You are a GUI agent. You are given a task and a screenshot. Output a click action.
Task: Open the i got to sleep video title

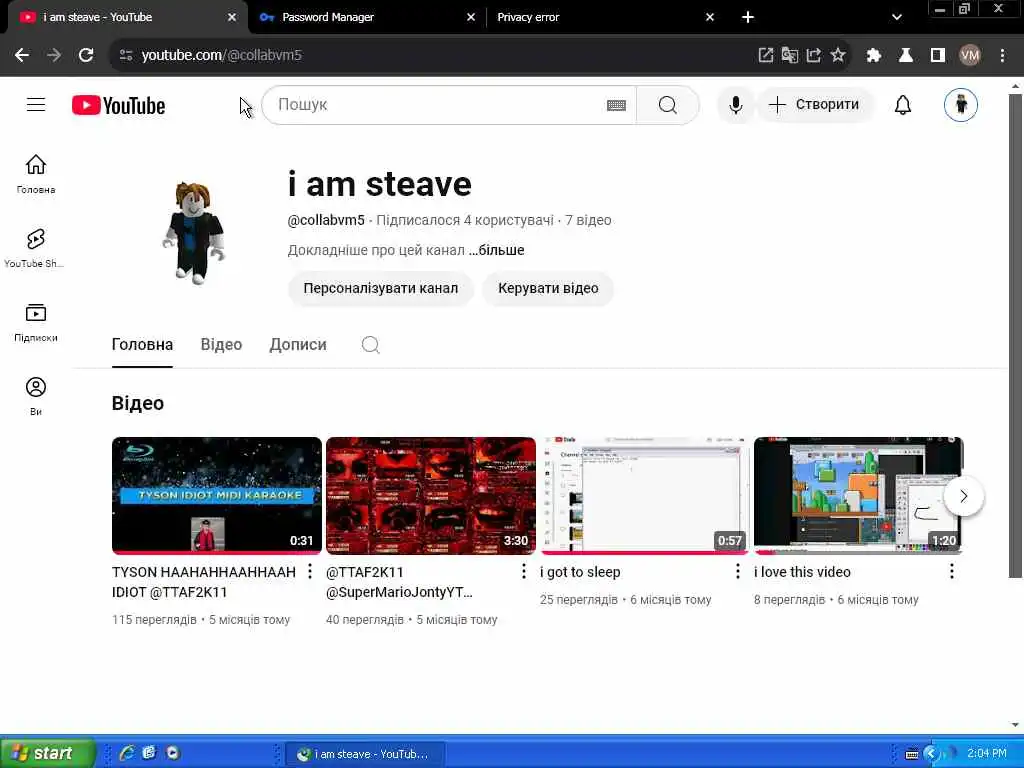[580, 572]
